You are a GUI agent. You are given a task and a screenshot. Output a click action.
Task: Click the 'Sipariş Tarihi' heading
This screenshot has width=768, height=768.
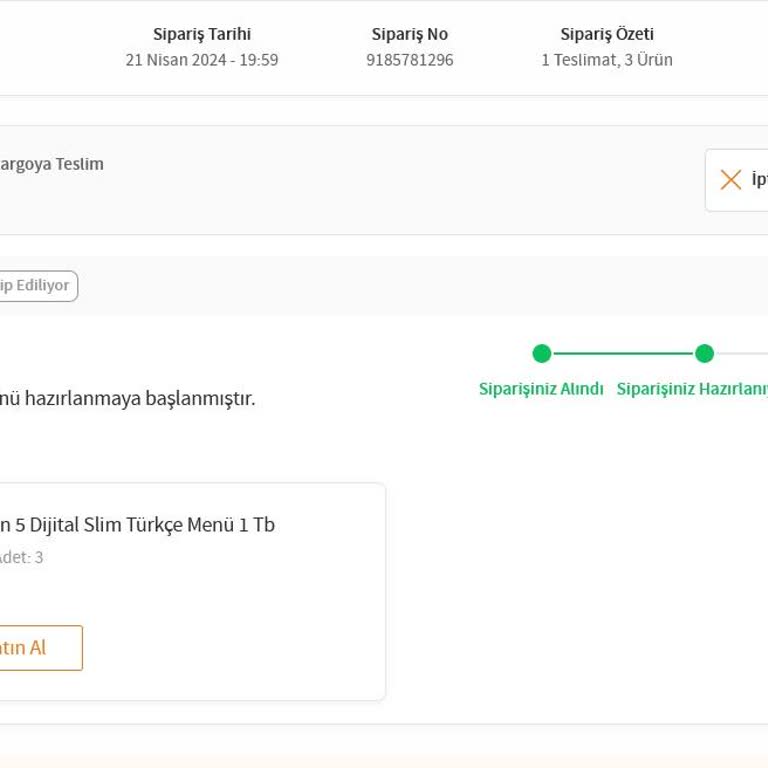click(202, 34)
